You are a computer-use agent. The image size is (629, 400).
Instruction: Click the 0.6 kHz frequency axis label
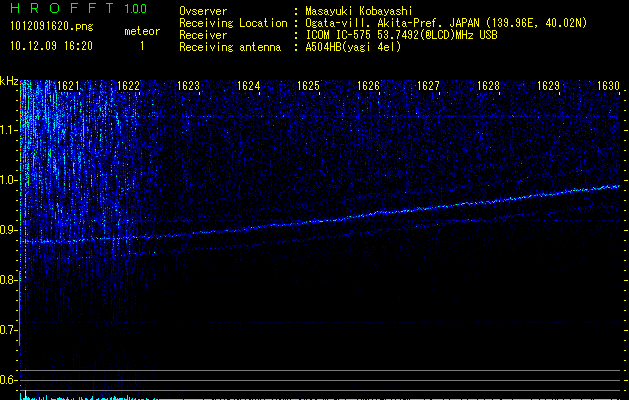tap(9, 380)
